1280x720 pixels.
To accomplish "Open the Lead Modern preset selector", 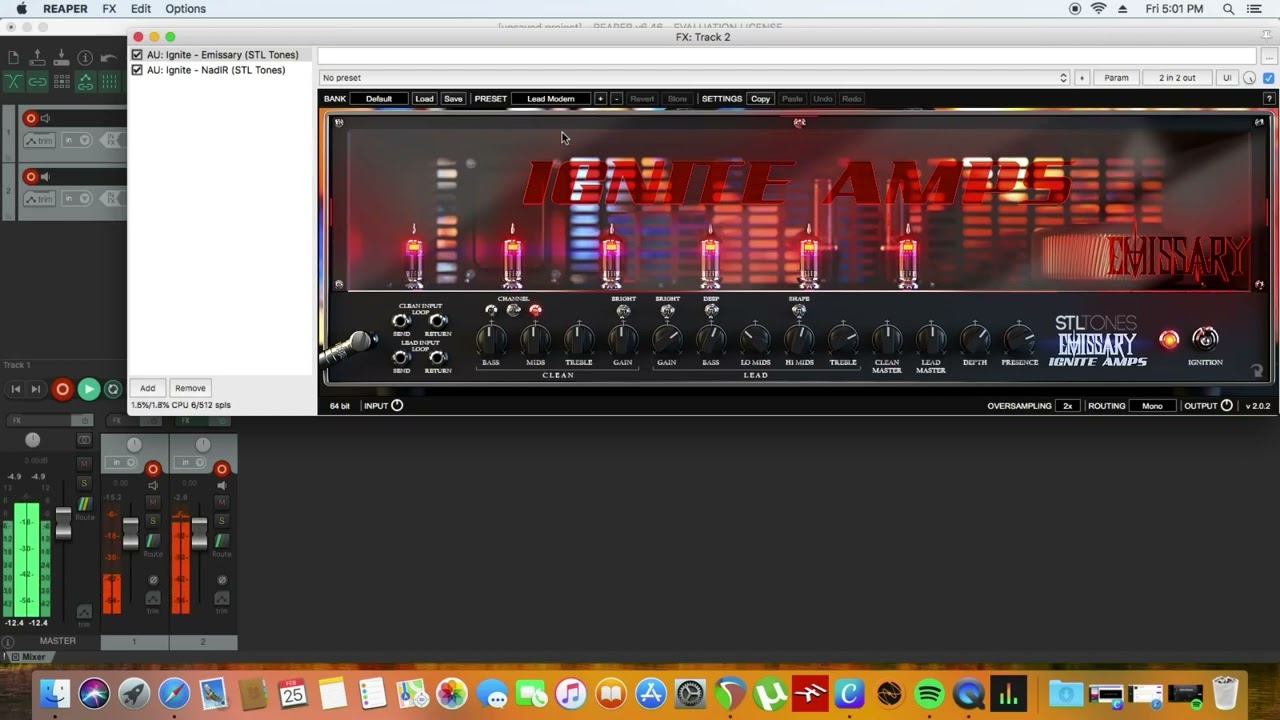I will (x=551, y=99).
